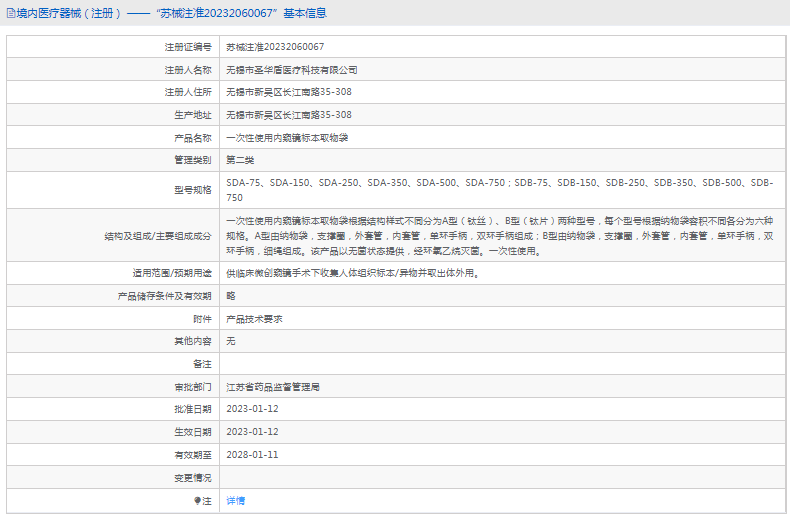Click the 型号规格 label

tap(193, 190)
